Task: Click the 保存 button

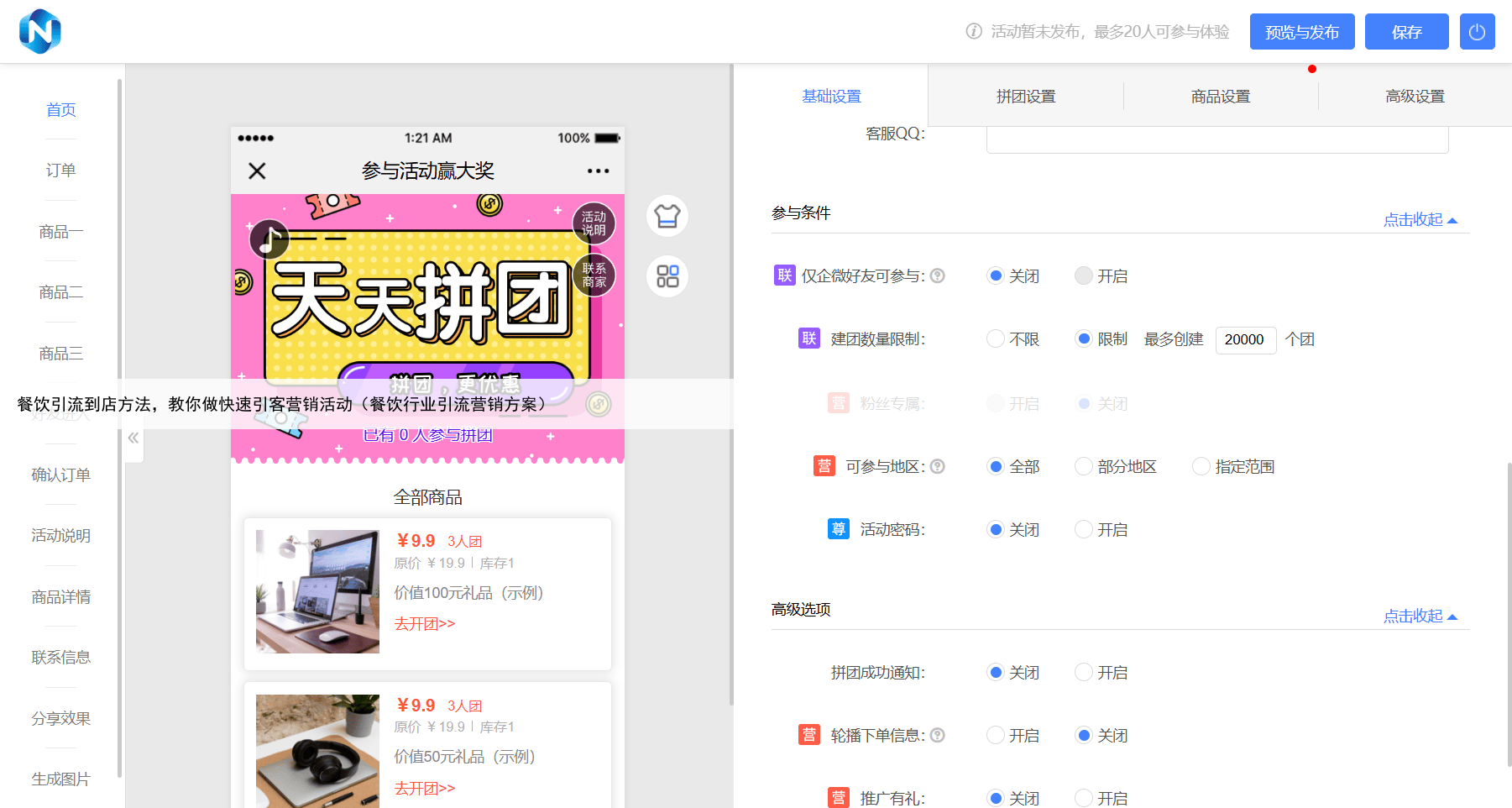Action: tap(1406, 32)
